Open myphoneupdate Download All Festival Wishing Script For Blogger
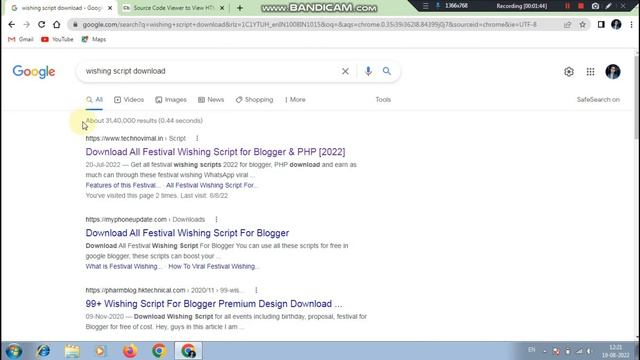Screen dimensions: 640x360 pyautogui.click(x=187, y=233)
